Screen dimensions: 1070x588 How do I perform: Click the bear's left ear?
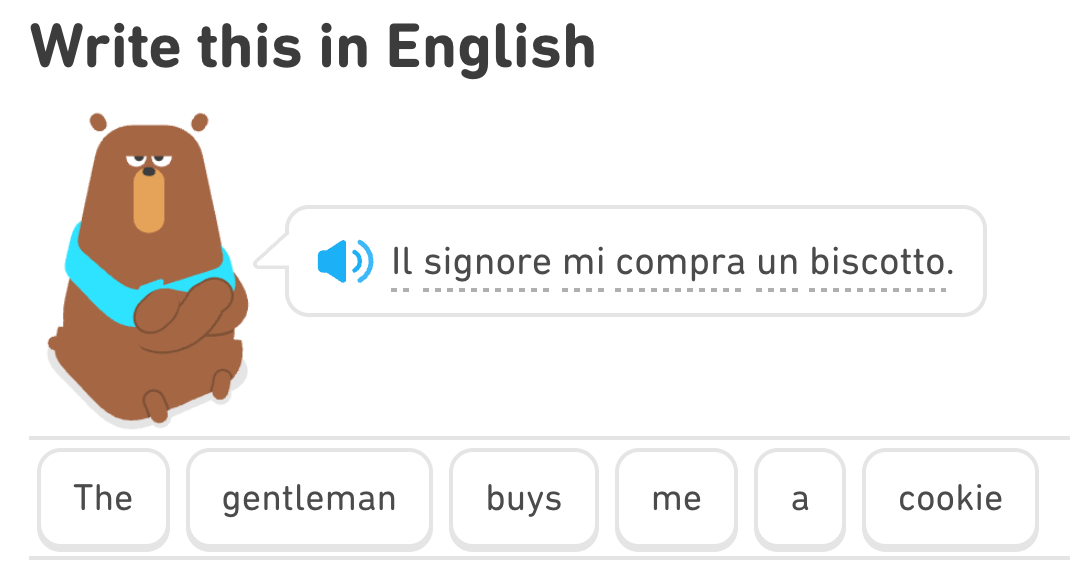click(x=98, y=122)
